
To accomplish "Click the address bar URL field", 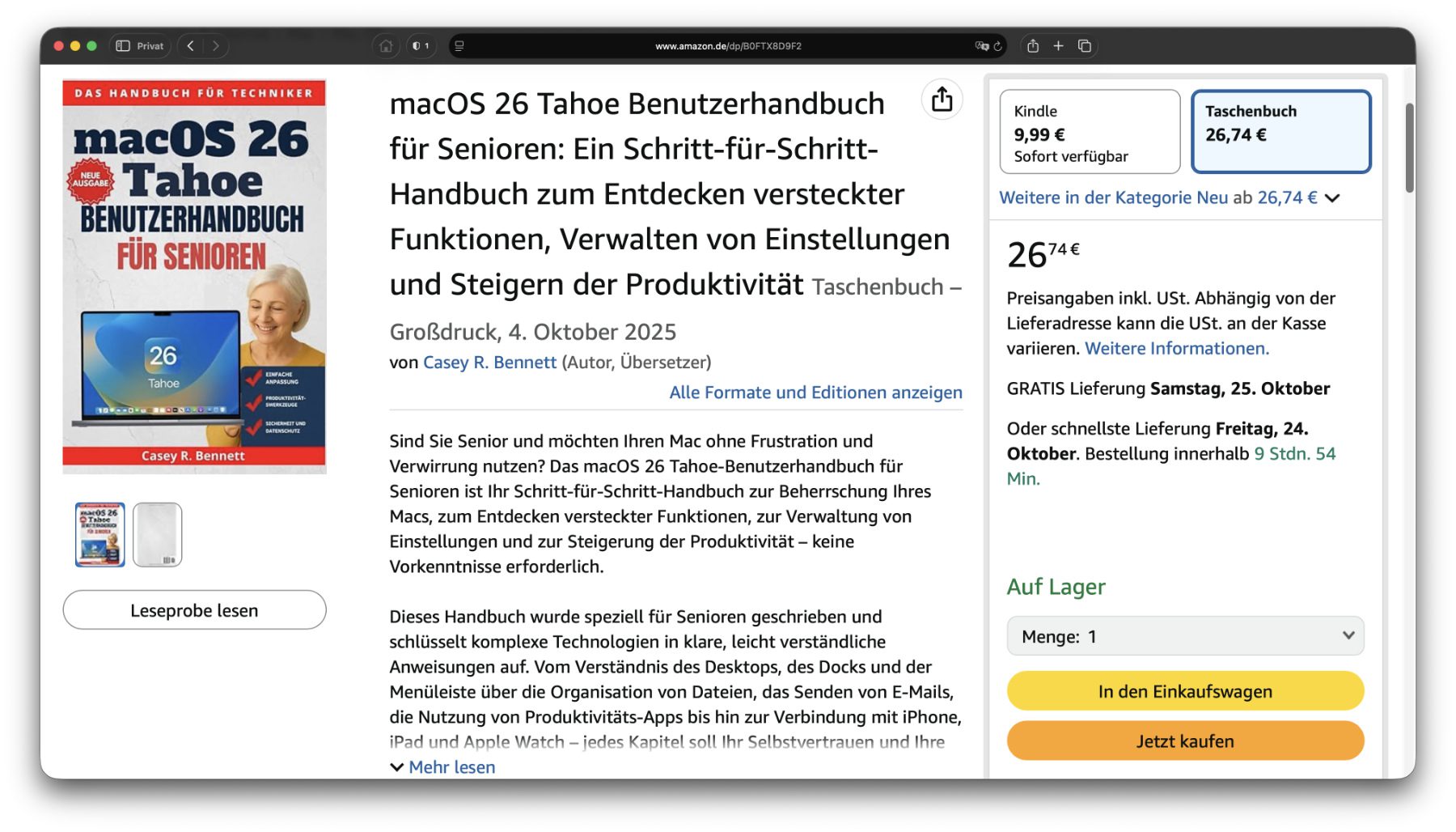I will point(728,46).
